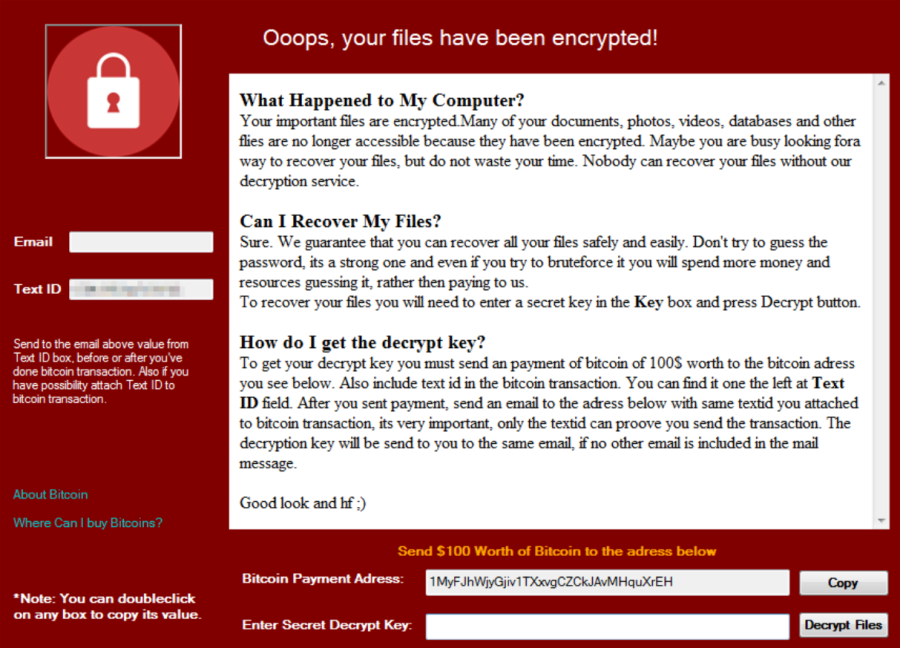Click the Email input box
Viewport: 900px width, 648px height.
pyautogui.click(x=141, y=242)
